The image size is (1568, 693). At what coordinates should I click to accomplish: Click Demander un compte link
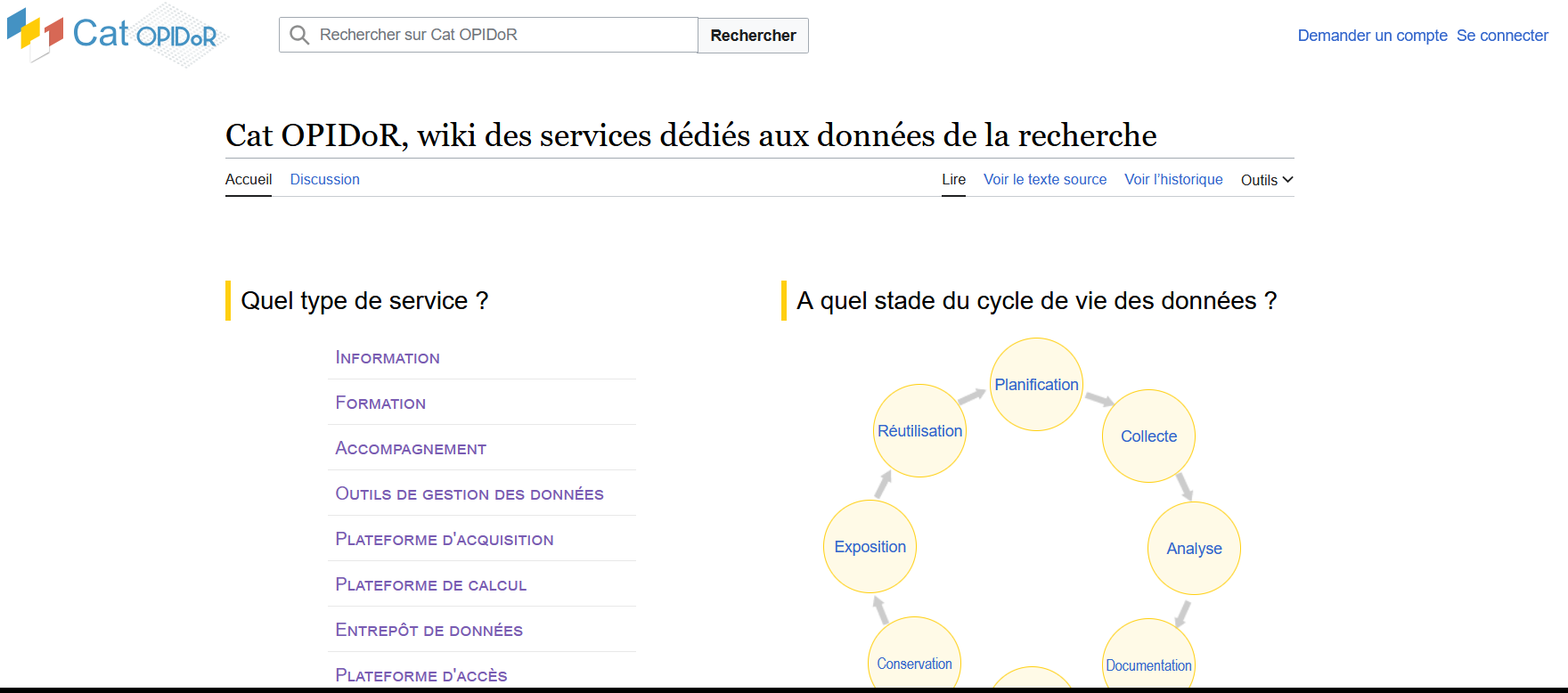[1372, 36]
